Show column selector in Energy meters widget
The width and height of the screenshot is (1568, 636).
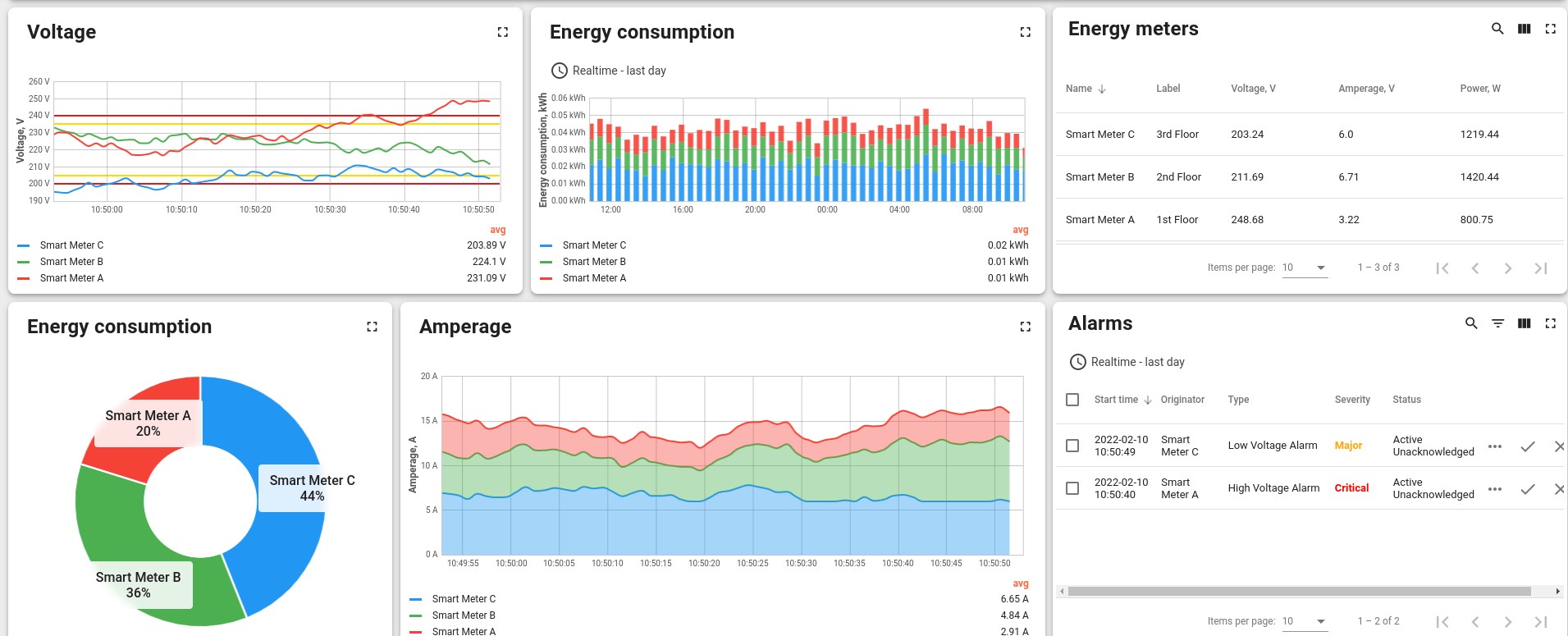pyautogui.click(x=1524, y=29)
